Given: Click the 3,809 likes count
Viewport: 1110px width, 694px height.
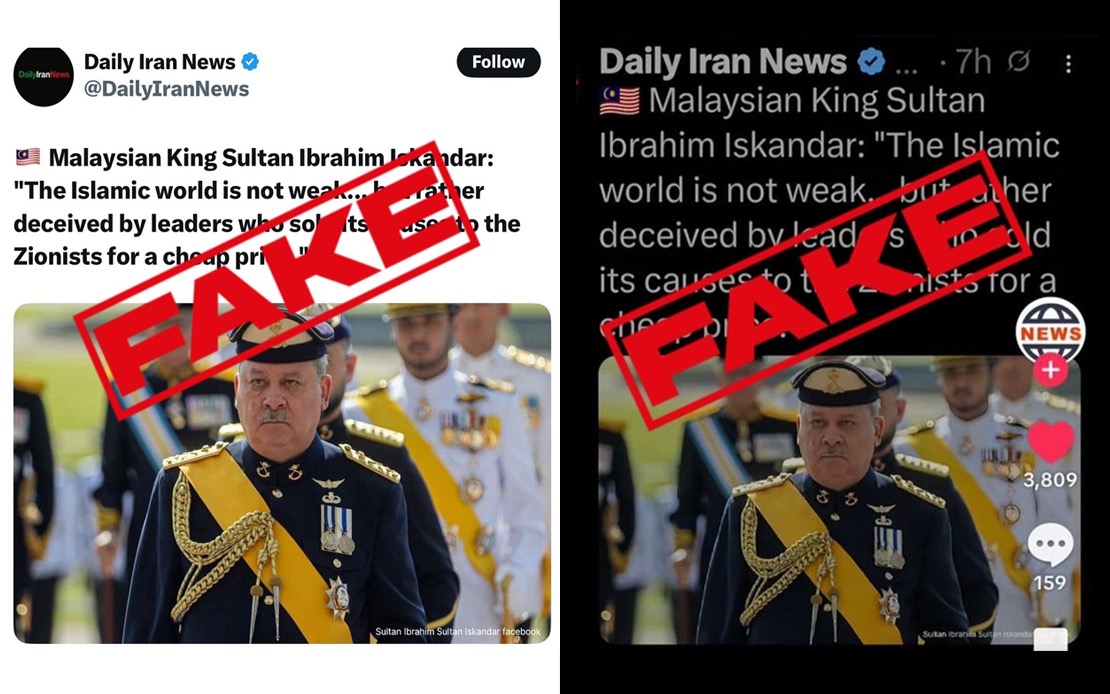Looking at the screenshot, I should [x=1051, y=479].
